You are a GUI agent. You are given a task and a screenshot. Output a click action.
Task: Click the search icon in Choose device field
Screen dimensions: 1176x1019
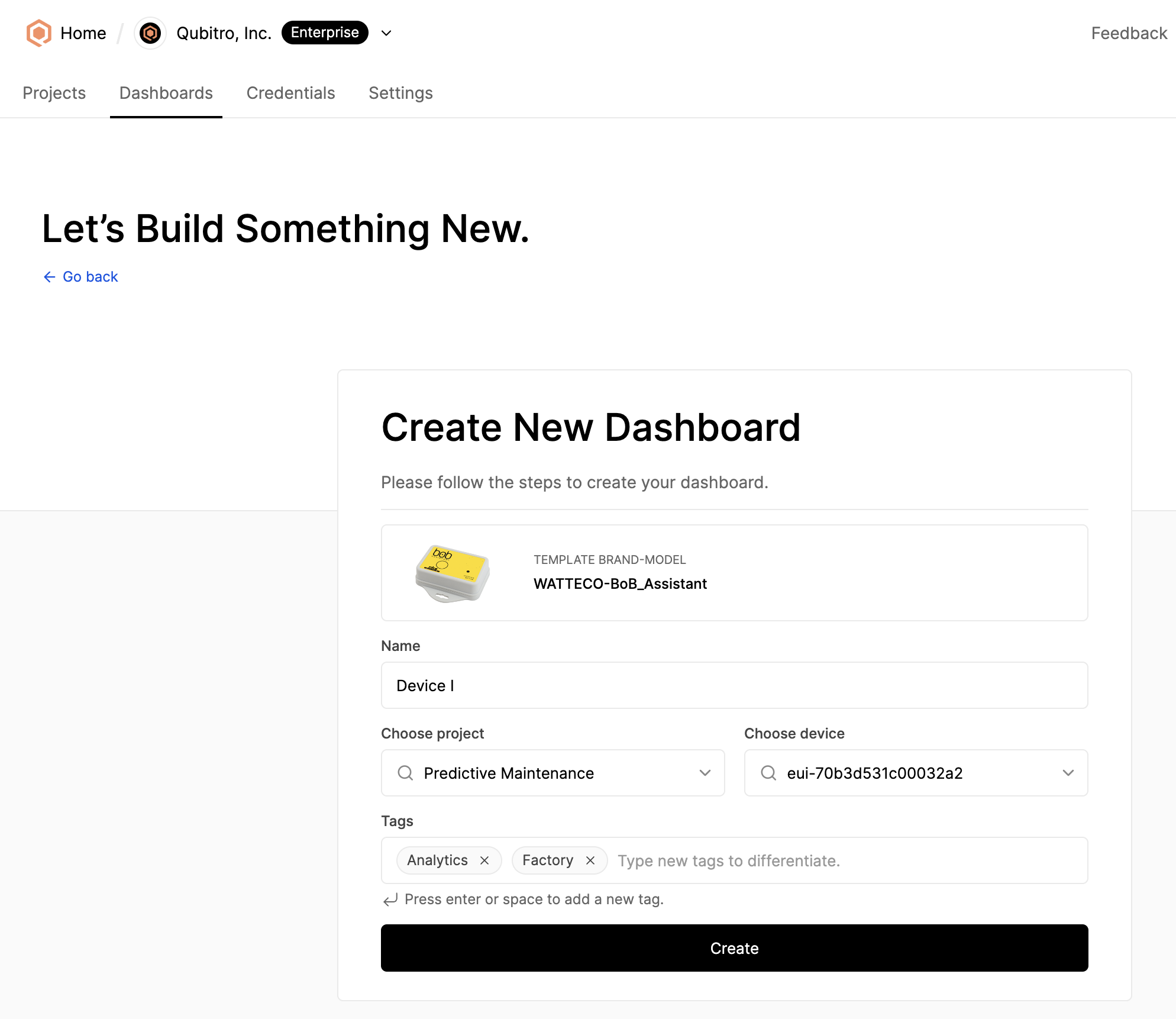click(768, 773)
